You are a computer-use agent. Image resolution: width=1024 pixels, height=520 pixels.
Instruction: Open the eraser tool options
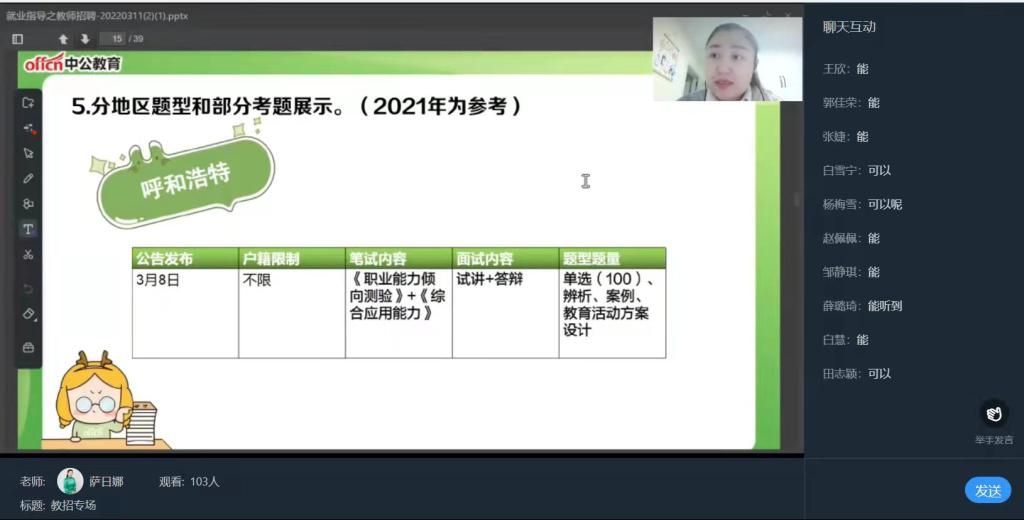point(28,314)
